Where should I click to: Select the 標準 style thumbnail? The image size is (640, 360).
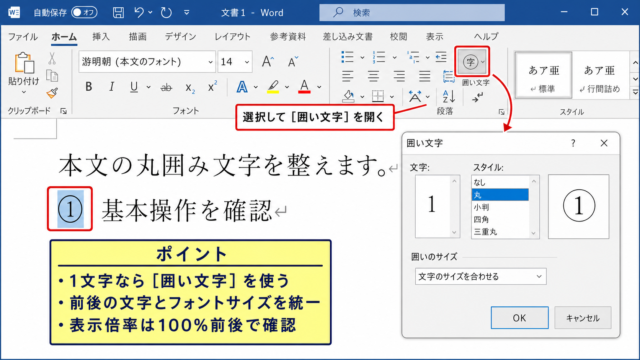pyautogui.click(x=543, y=76)
